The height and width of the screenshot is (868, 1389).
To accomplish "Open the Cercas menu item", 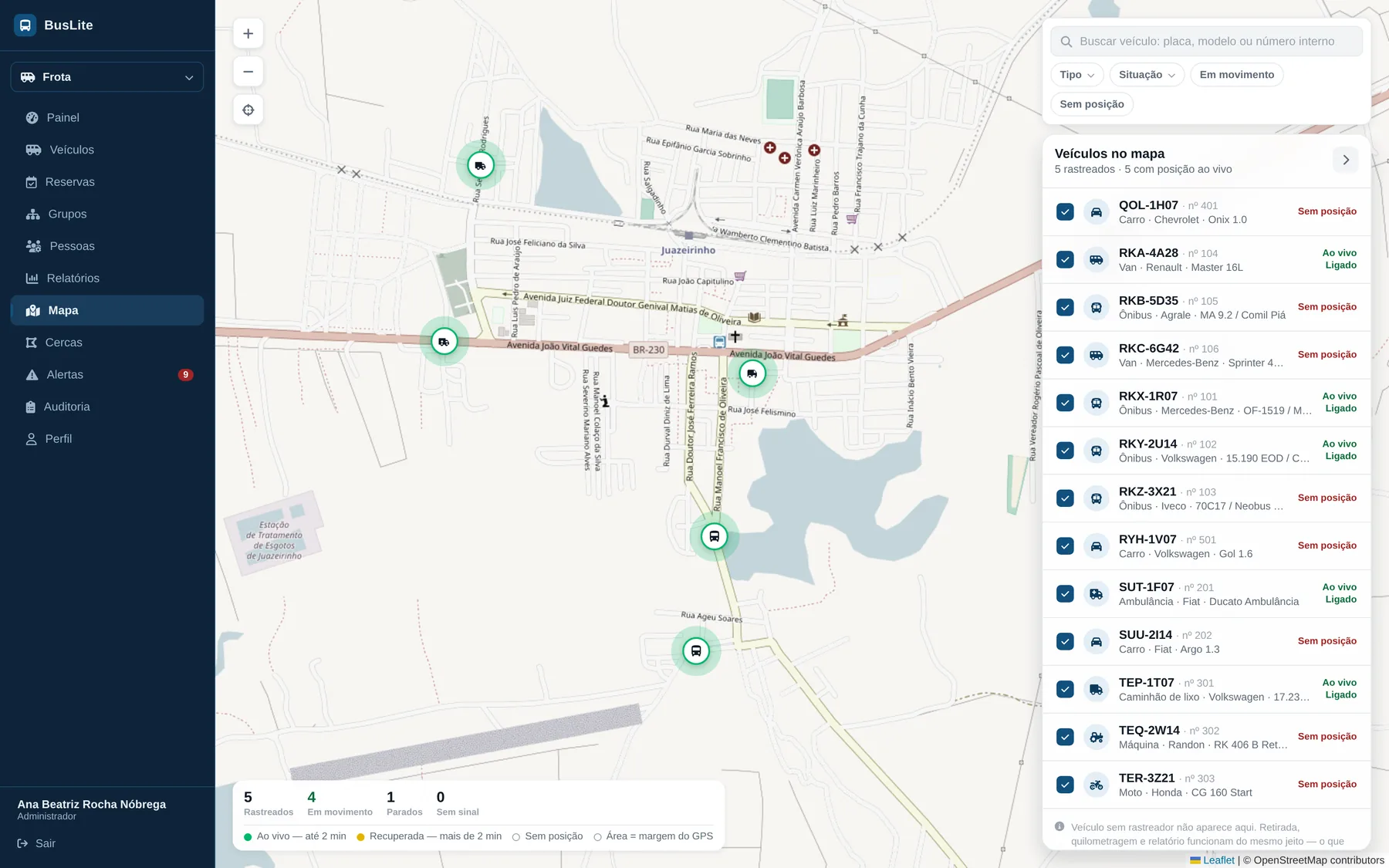I will pyautogui.click(x=107, y=343).
